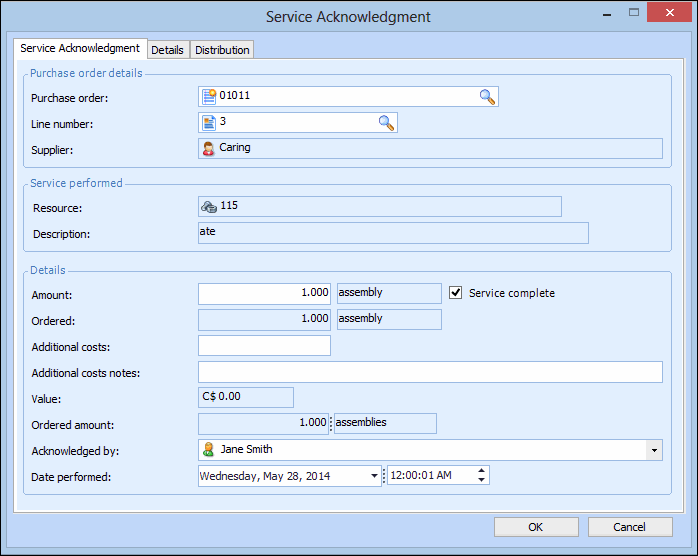Click the Purchase order lookup magnifier icon

pos(487,97)
